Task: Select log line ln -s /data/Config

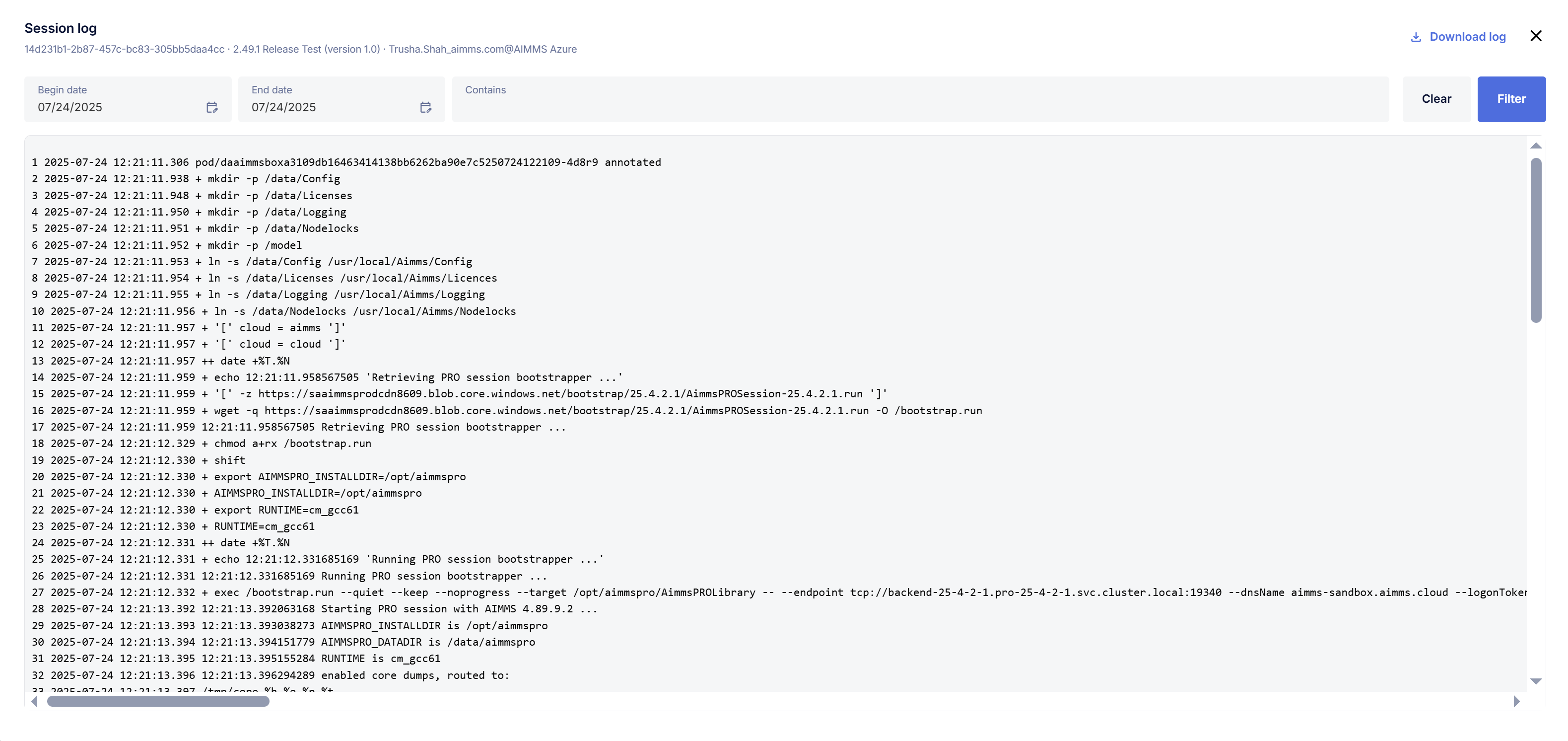Action: 252,262
